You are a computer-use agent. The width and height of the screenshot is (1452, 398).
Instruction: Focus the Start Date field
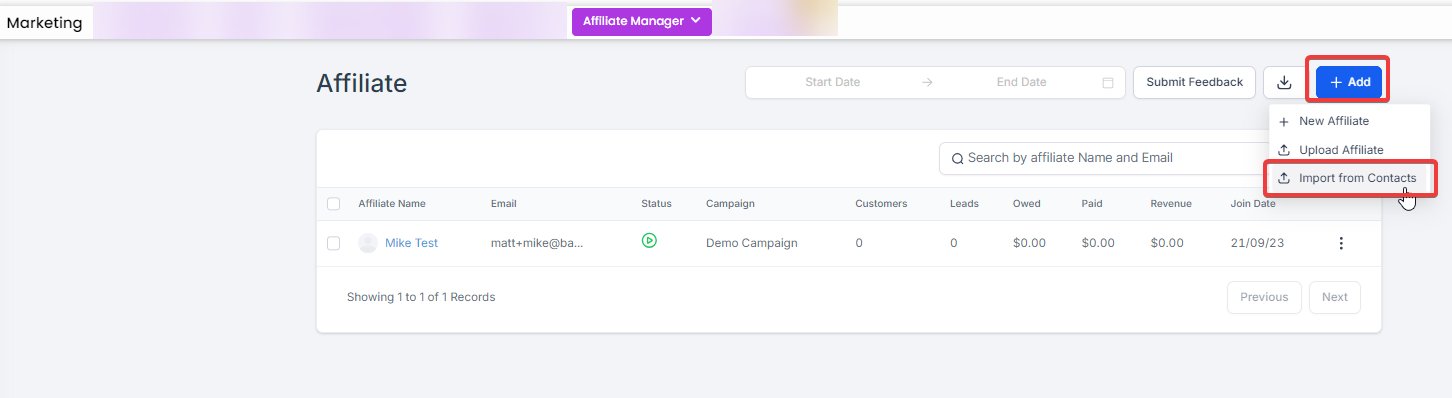[x=833, y=82]
